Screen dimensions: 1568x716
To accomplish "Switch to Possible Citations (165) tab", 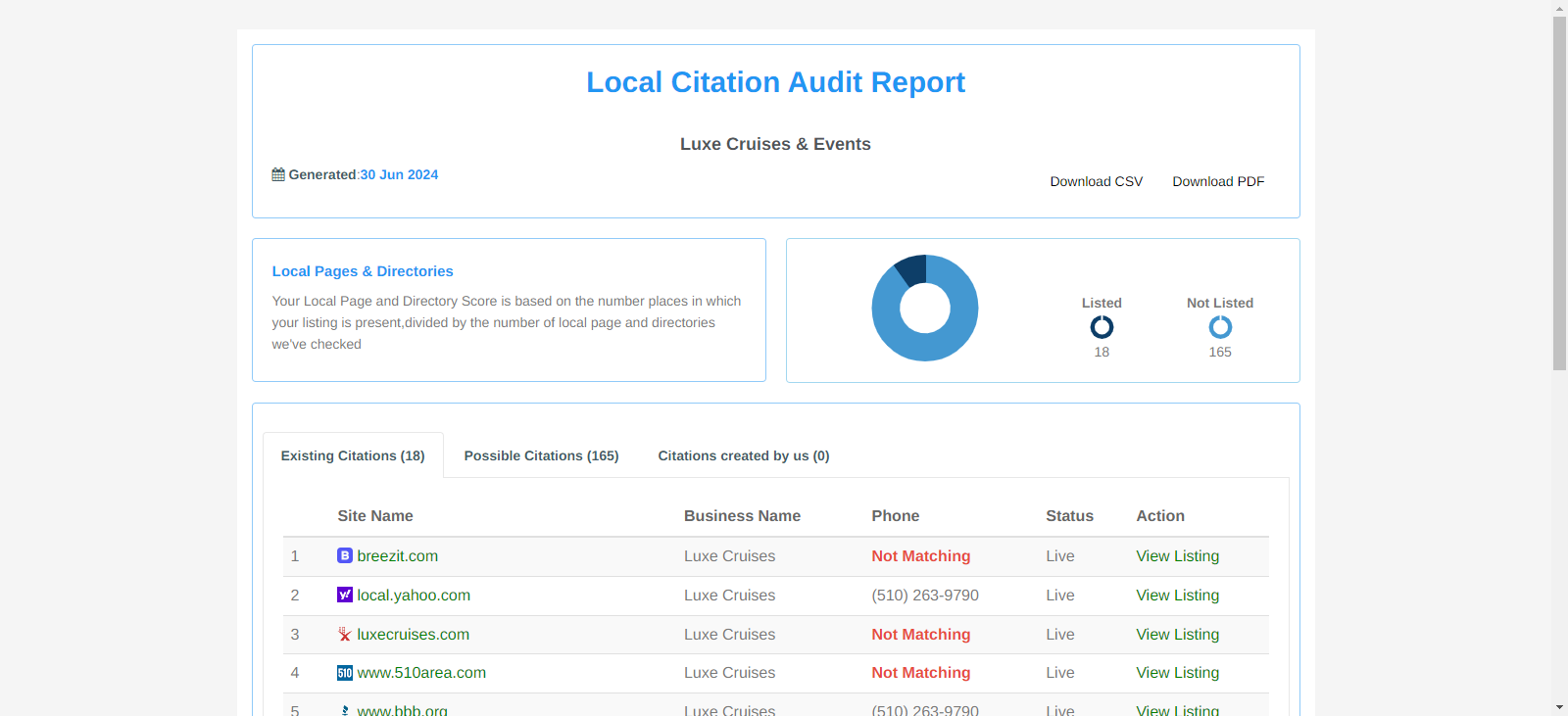I will click(x=541, y=455).
